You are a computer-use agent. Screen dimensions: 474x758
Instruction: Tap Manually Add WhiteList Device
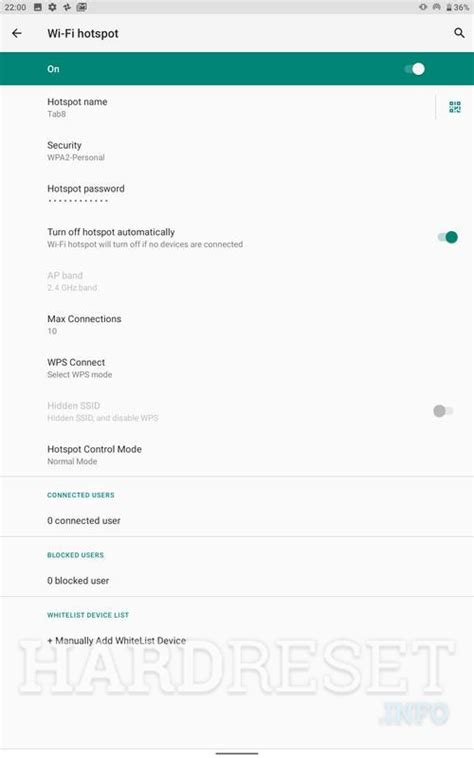point(116,641)
